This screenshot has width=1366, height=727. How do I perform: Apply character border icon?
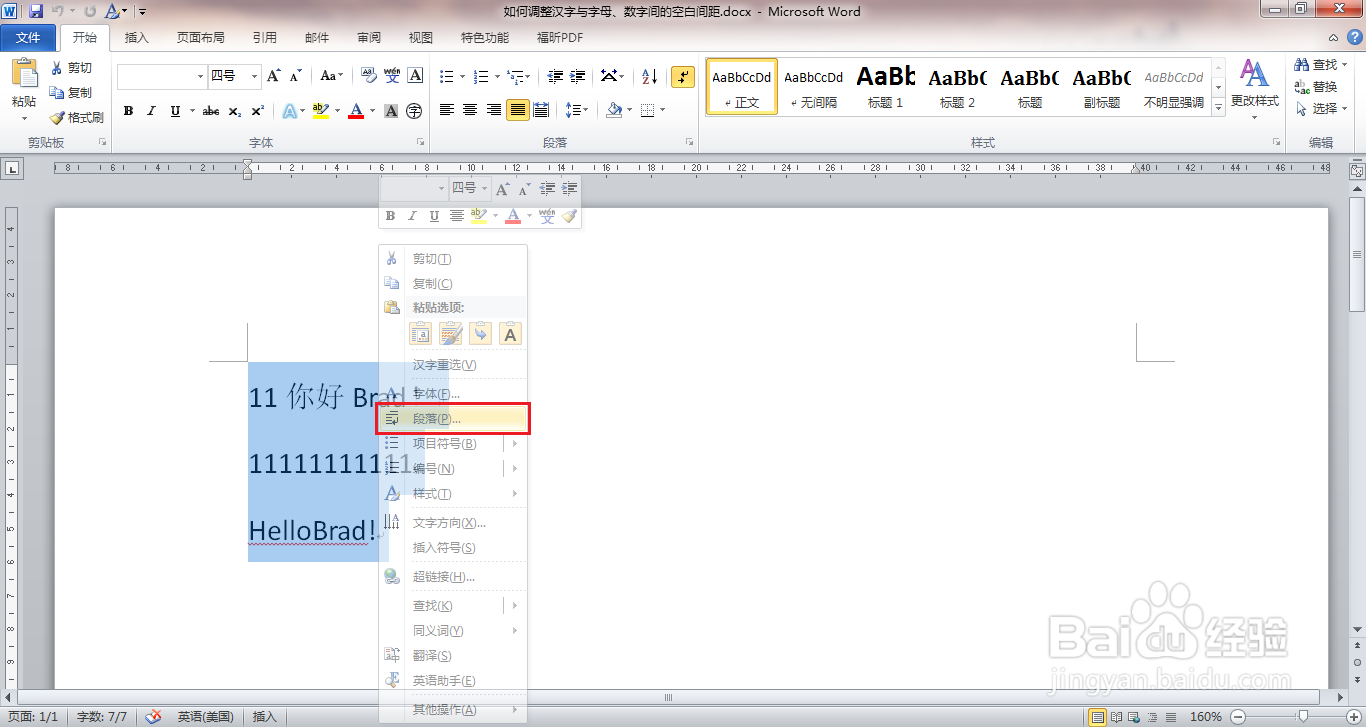(415, 76)
